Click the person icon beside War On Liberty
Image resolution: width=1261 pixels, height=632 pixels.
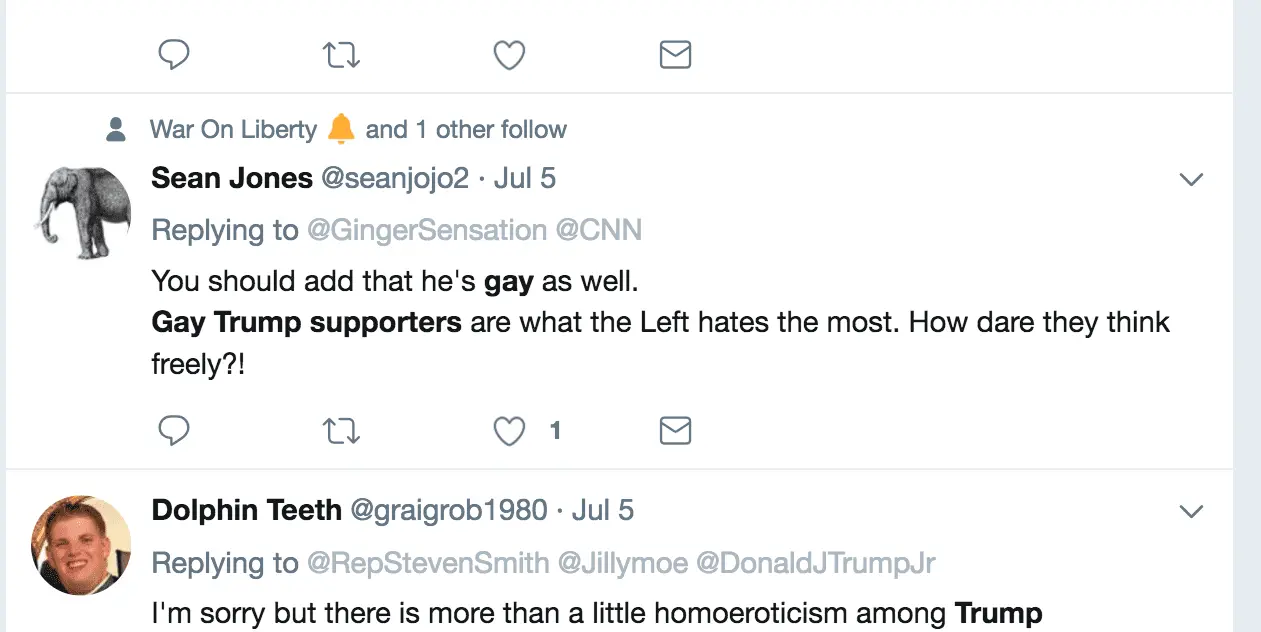[x=116, y=129]
